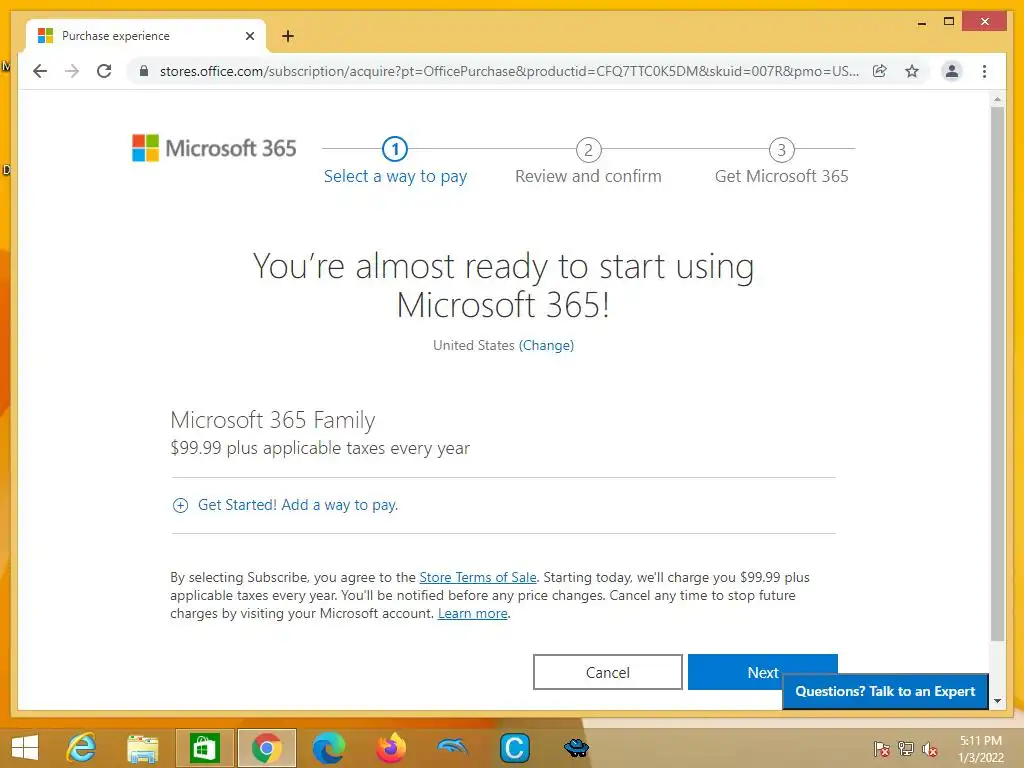
Task: Minimize the Chrome window
Action: [921, 22]
